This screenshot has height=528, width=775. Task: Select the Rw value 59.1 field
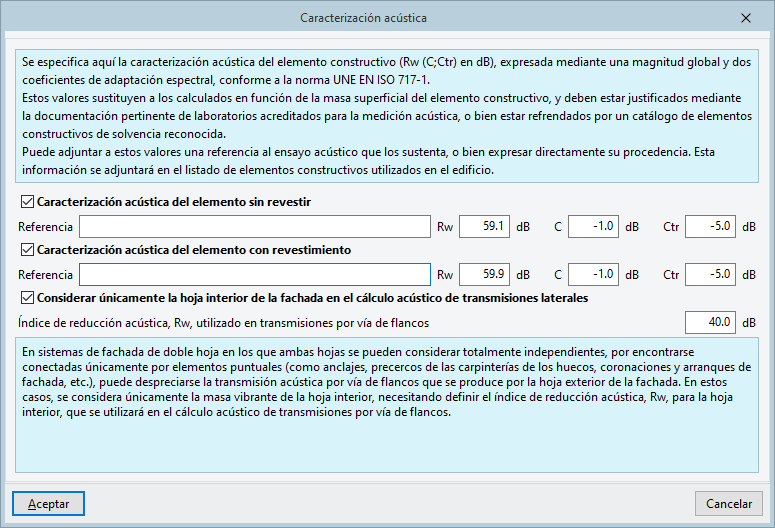(x=484, y=226)
